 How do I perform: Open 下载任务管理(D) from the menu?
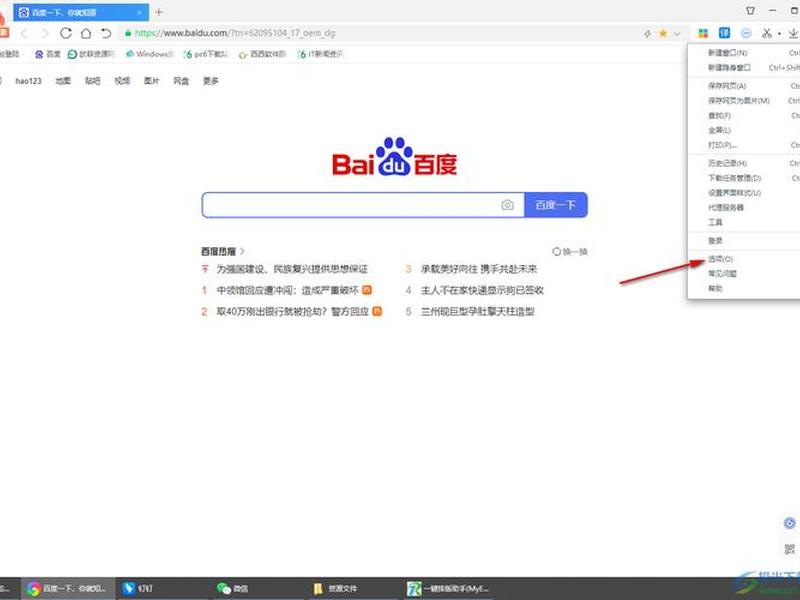click(745, 178)
